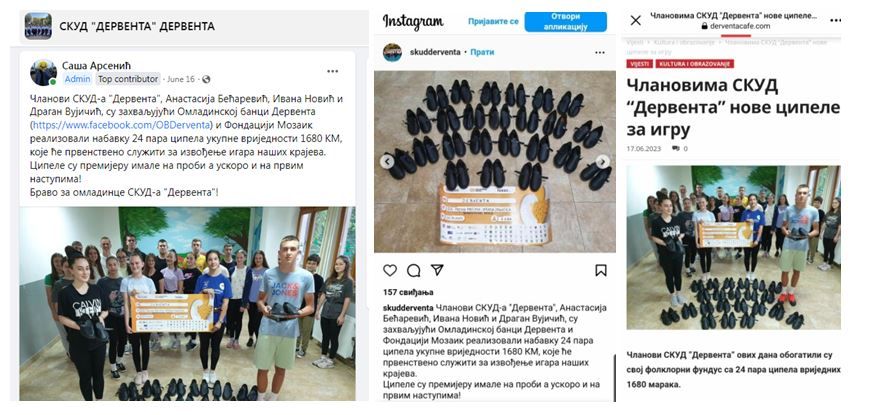
Task: Share the Instagram post via the paper plane
Action: point(437,270)
